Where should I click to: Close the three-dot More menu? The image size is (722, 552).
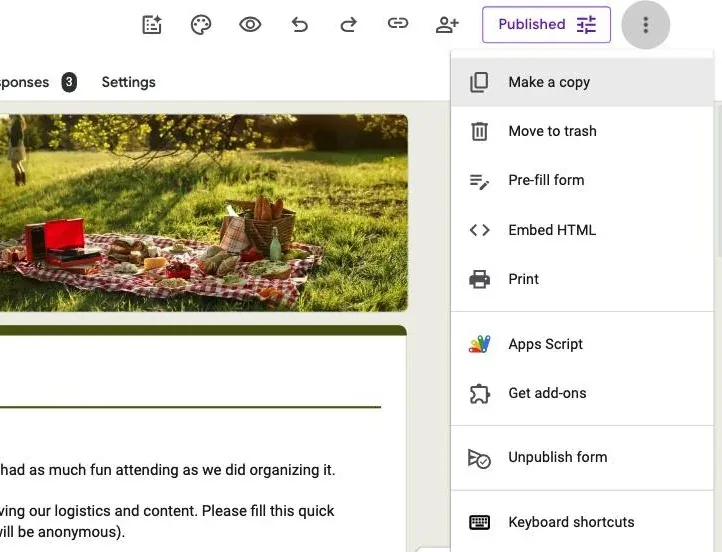[x=646, y=25]
